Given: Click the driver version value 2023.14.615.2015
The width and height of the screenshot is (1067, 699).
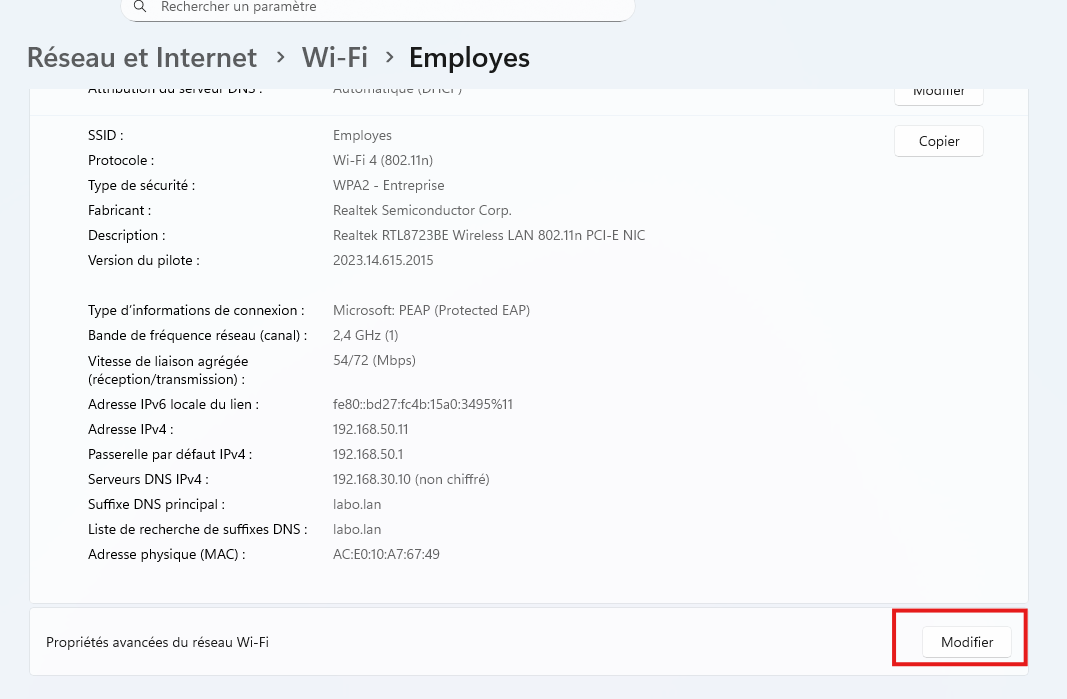Looking at the screenshot, I should pos(383,260).
